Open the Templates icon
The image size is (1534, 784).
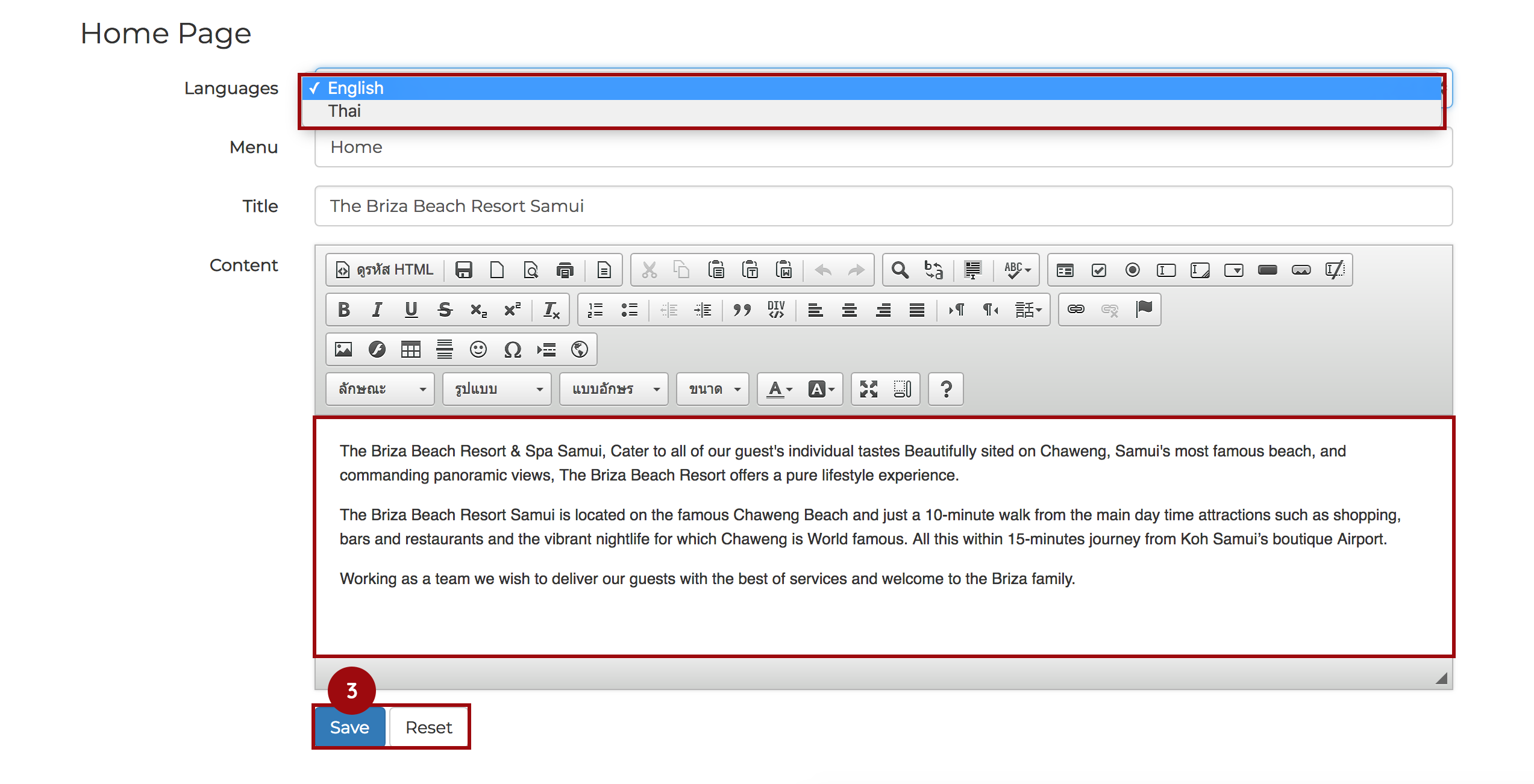[x=604, y=270]
